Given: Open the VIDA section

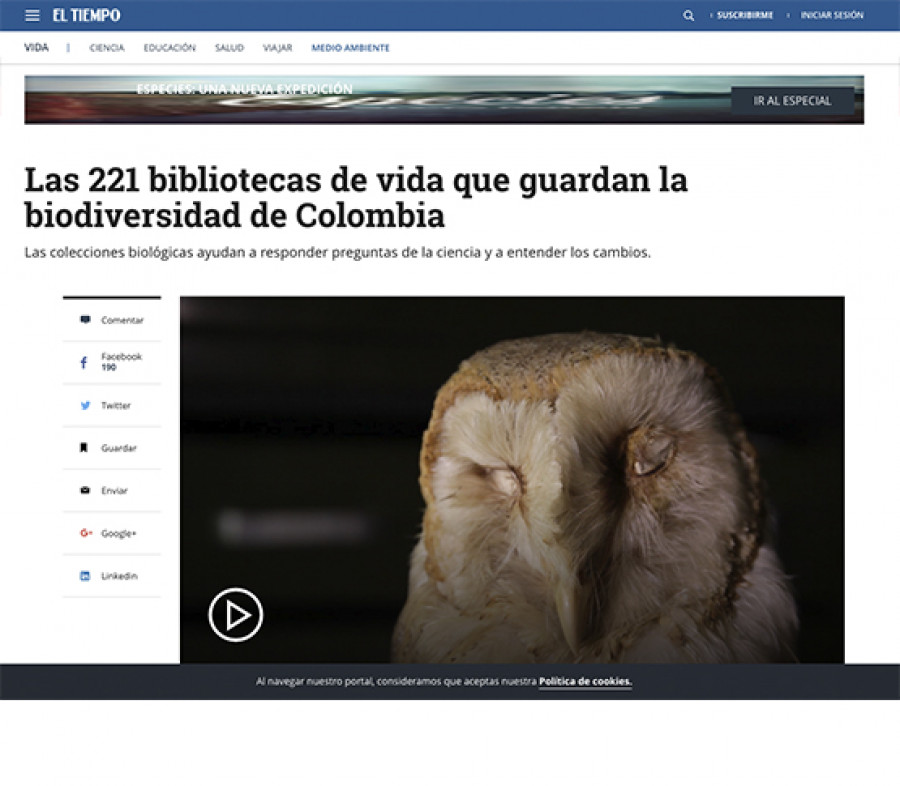Looking at the screenshot, I should click(x=36, y=48).
